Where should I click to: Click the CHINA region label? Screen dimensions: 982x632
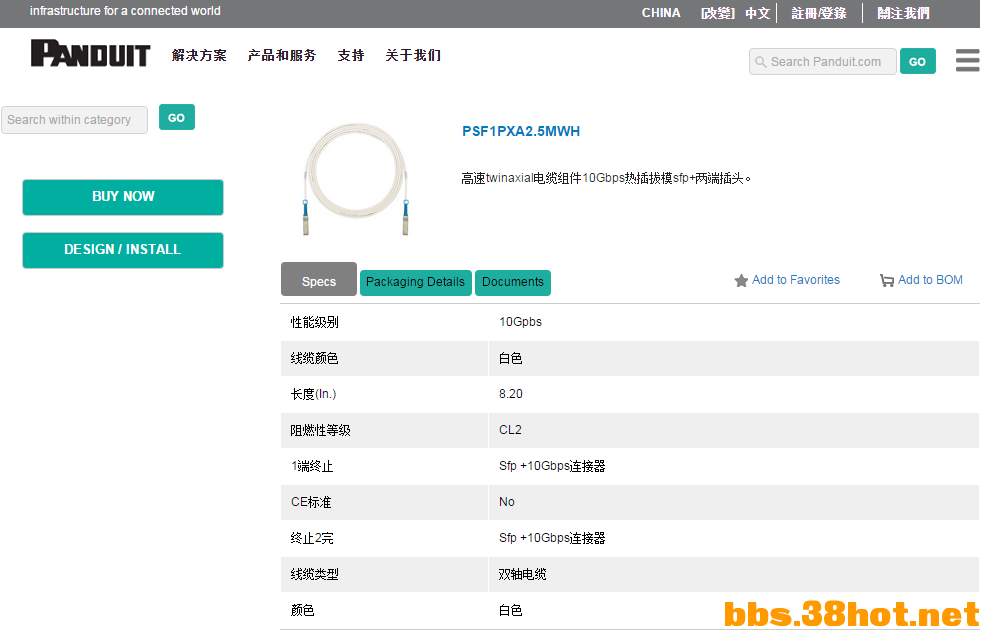(661, 13)
